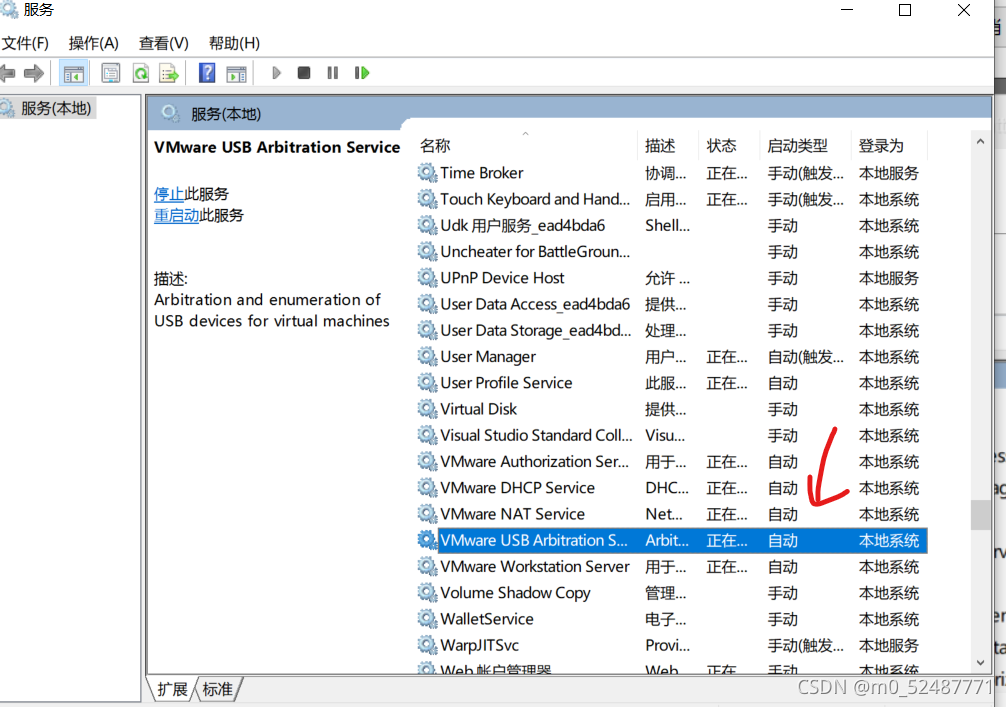
Task: Open the Properties toolbar icon
Action: pos(110,73)
